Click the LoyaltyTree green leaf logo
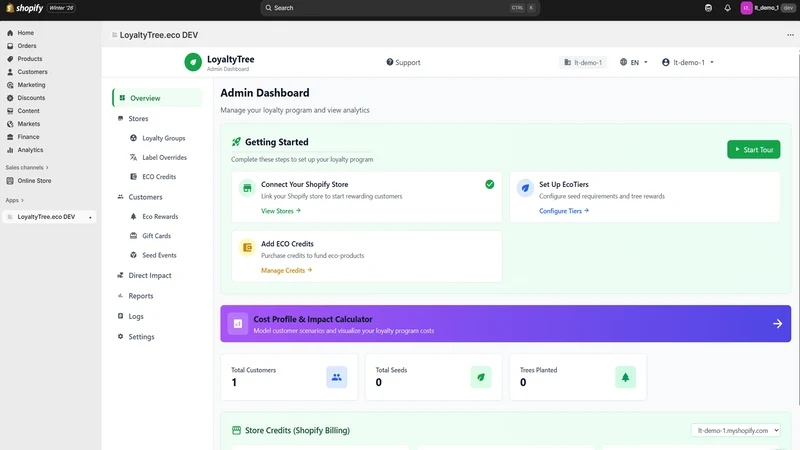Image resolution: width=800 pixels, height=450 pixels. [x=193, y=62]
